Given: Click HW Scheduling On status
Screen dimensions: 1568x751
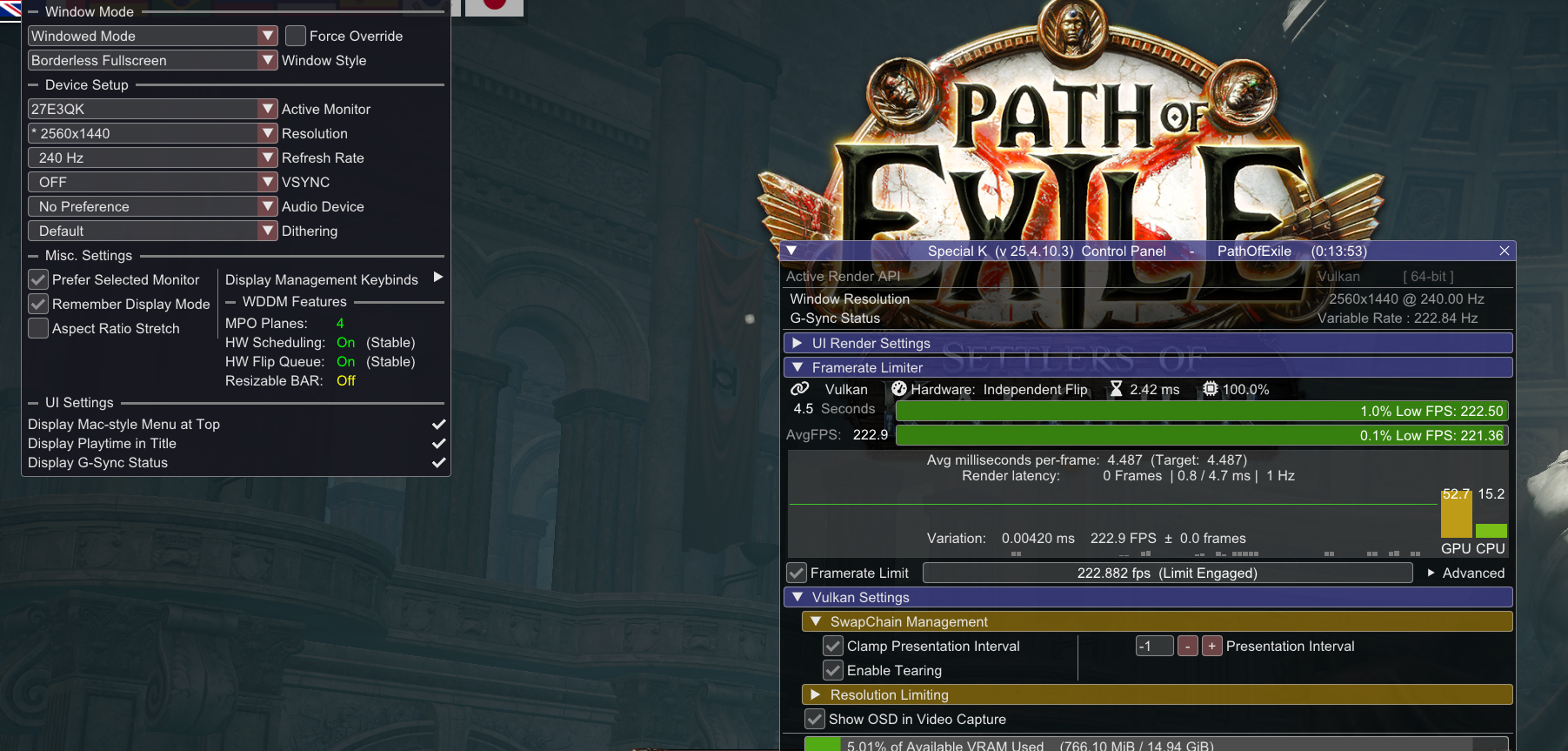Looking at the screenshot, I should point(345,342).
